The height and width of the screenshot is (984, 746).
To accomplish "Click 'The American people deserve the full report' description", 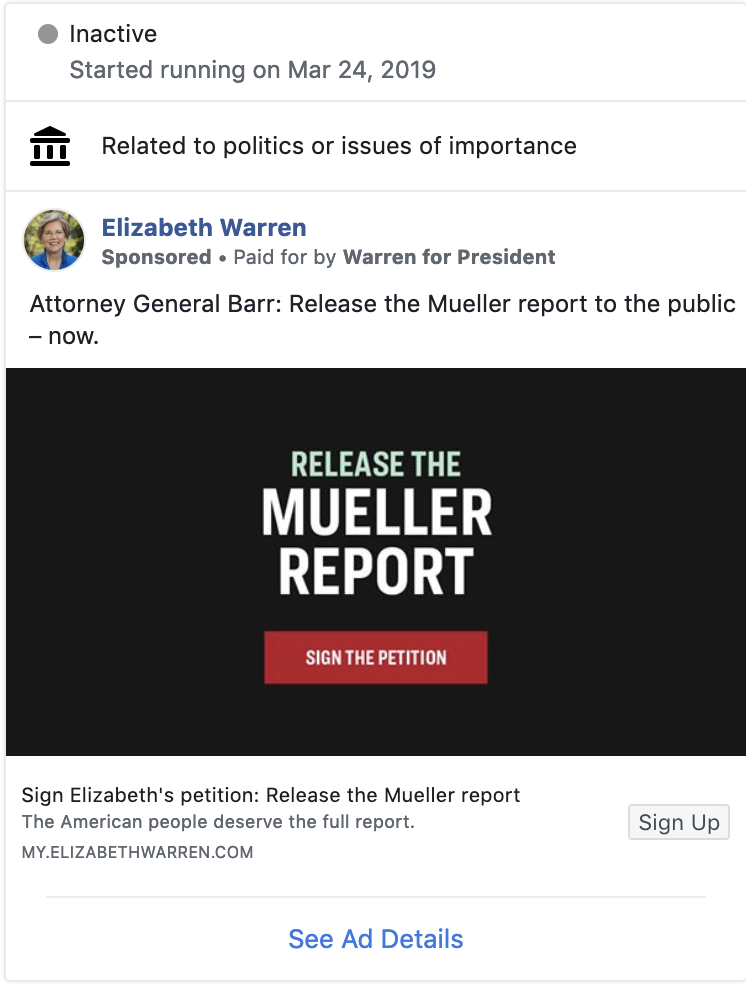I will click(218, 823).
